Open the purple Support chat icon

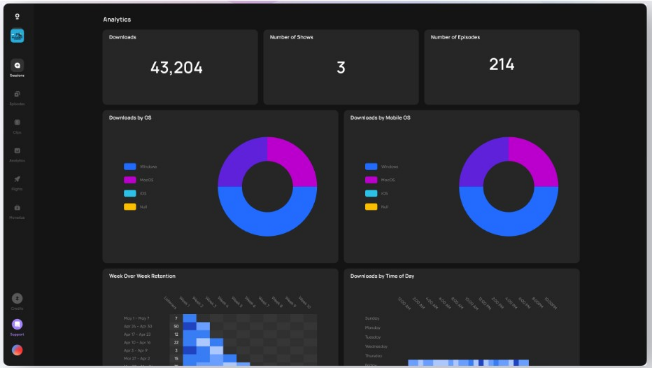tap(17, 324)
